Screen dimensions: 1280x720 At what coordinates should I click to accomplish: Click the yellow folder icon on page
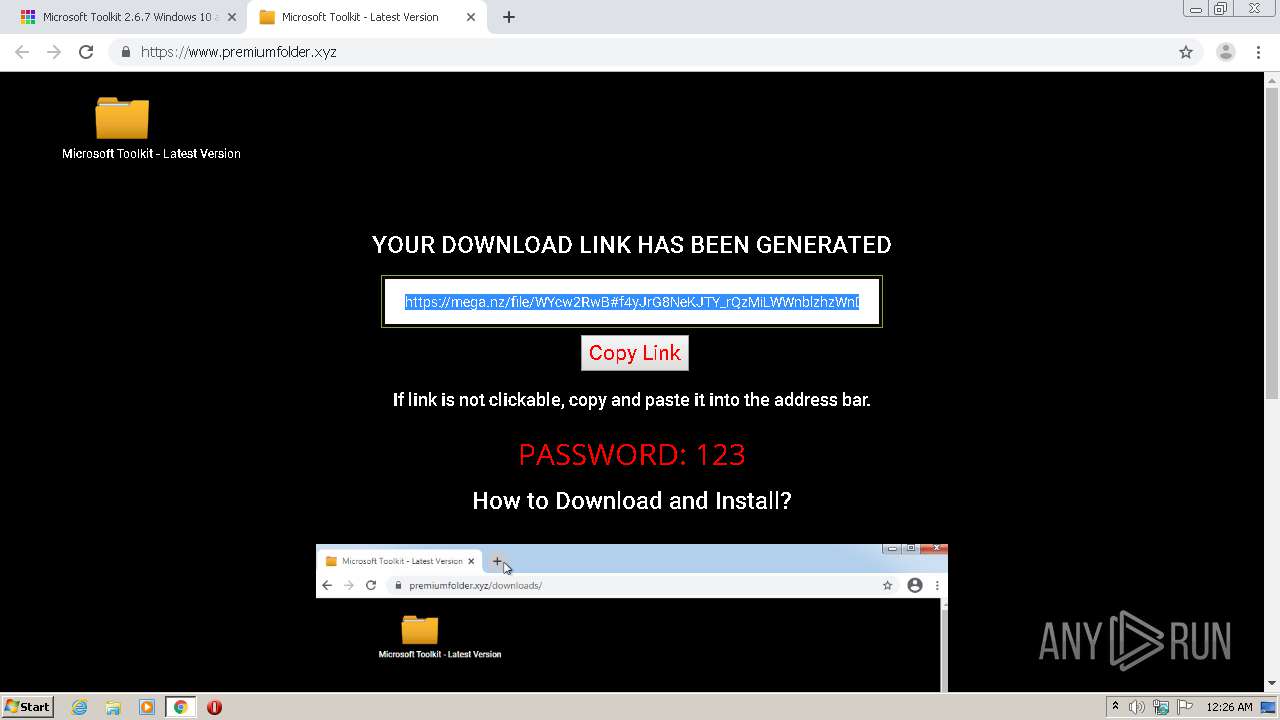point(122,118)
